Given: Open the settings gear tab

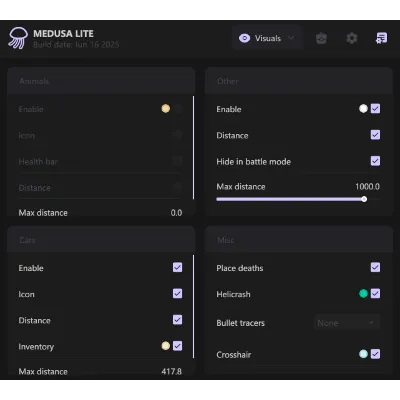Looking at the screenshot, I should click(352, 38).
